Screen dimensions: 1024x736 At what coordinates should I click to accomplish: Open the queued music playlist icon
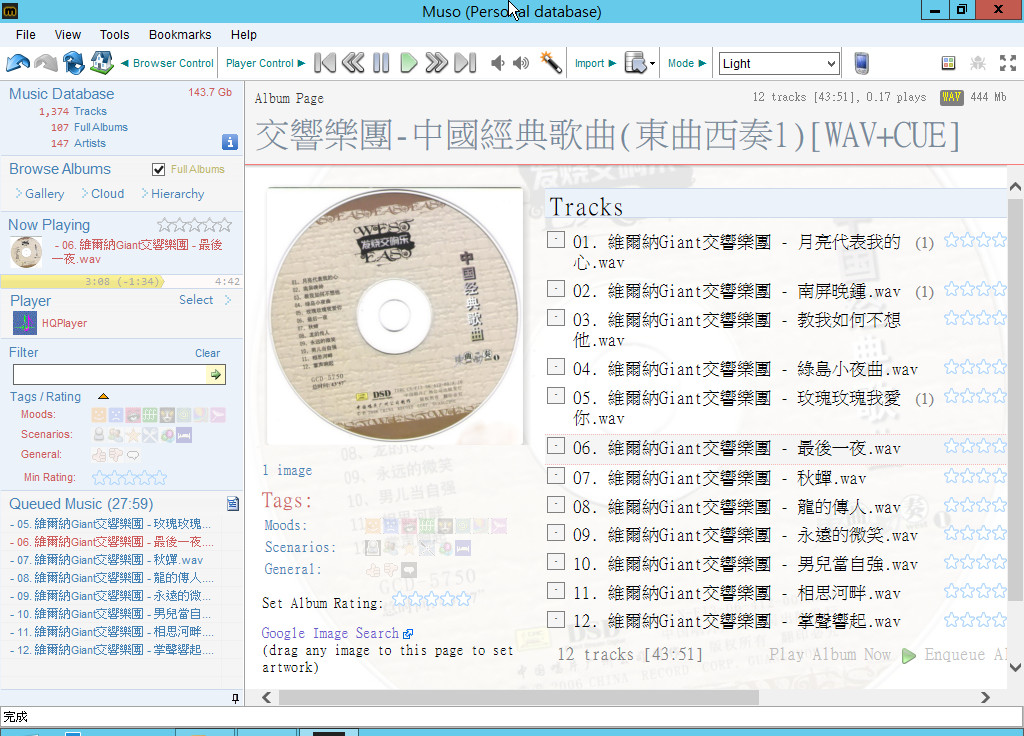pyautogui.click(x=232, y=504)
